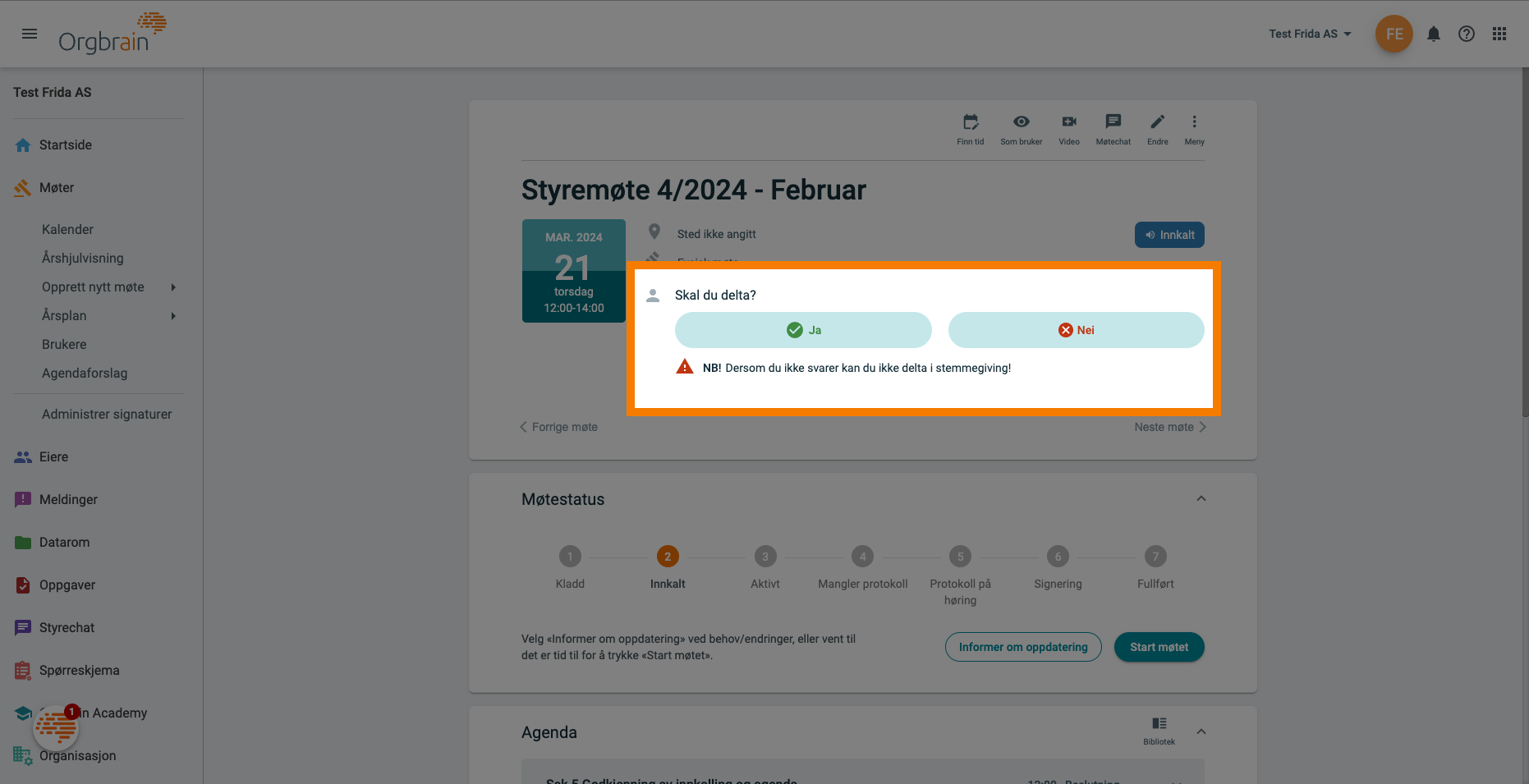Open Kalender under Møter
This screenshot has height=784, width=1529.
click(67, 229)
